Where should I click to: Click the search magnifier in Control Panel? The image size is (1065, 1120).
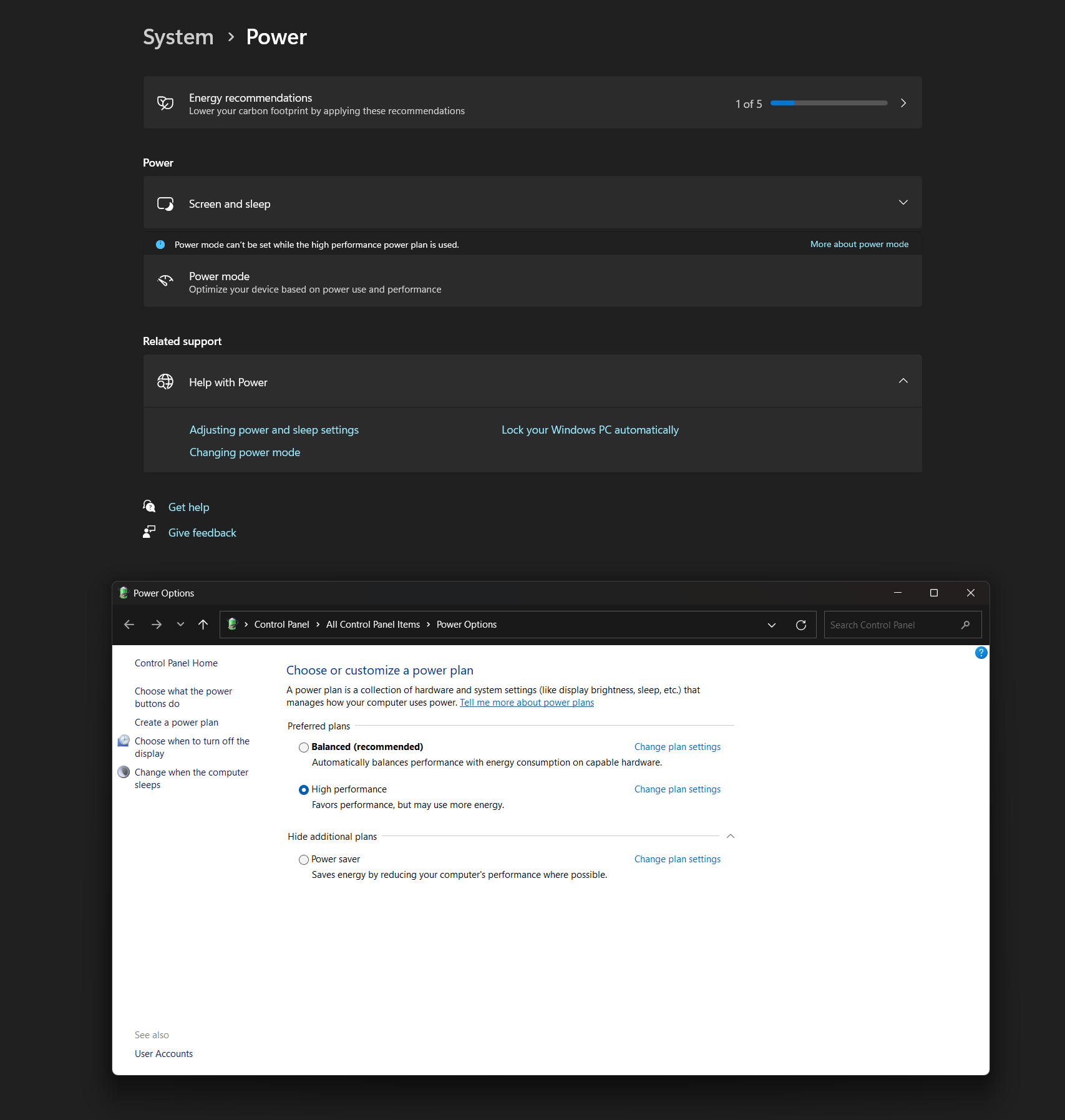[x=966, y=625]
